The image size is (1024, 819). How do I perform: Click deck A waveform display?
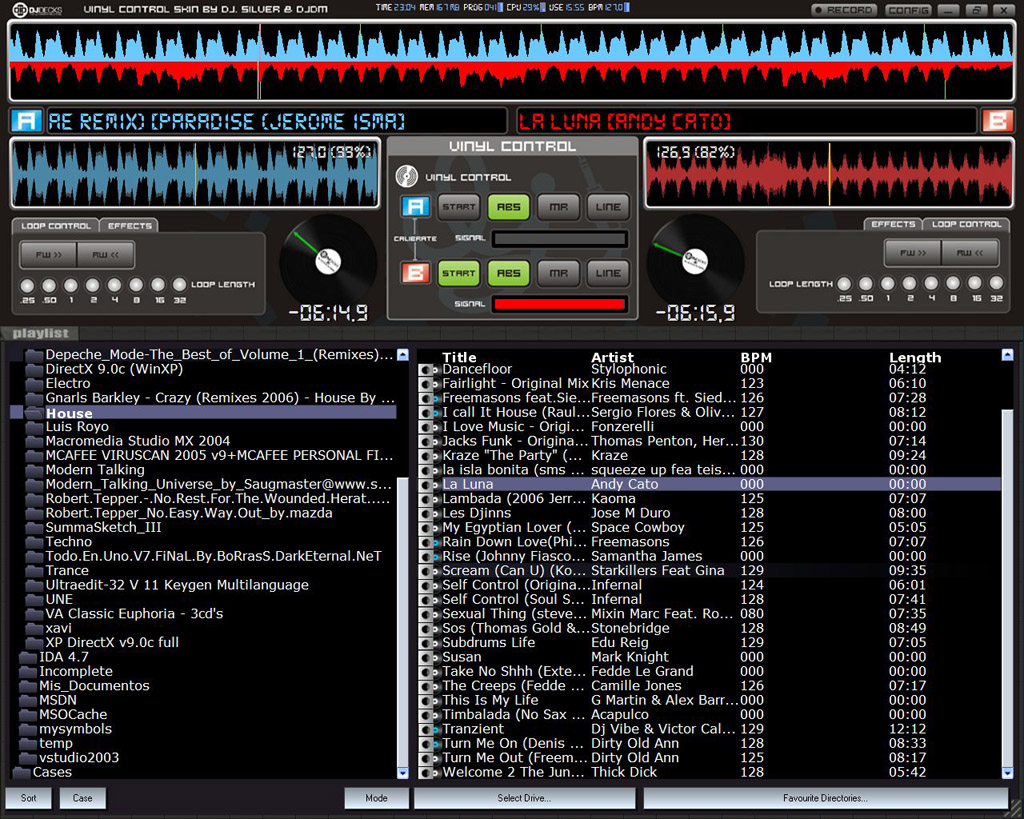coord(195,173)
